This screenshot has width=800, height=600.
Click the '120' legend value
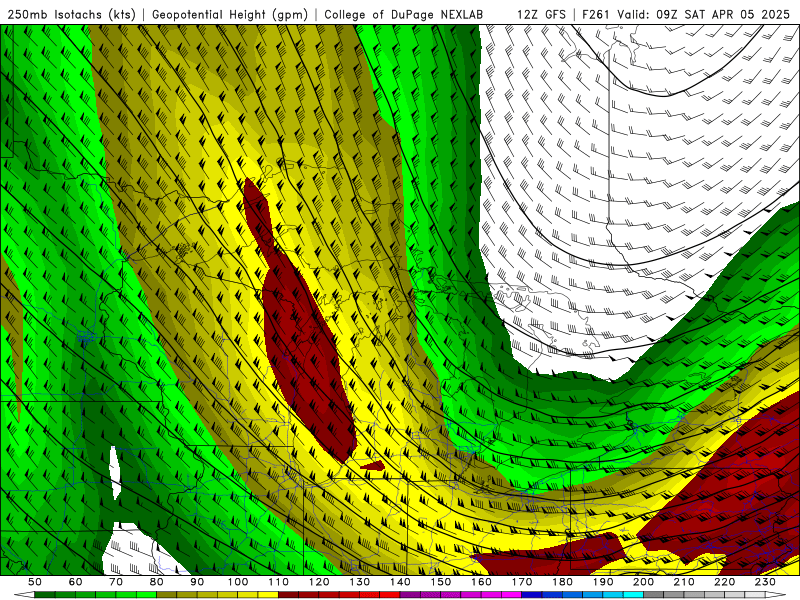[x=319, y=582]
